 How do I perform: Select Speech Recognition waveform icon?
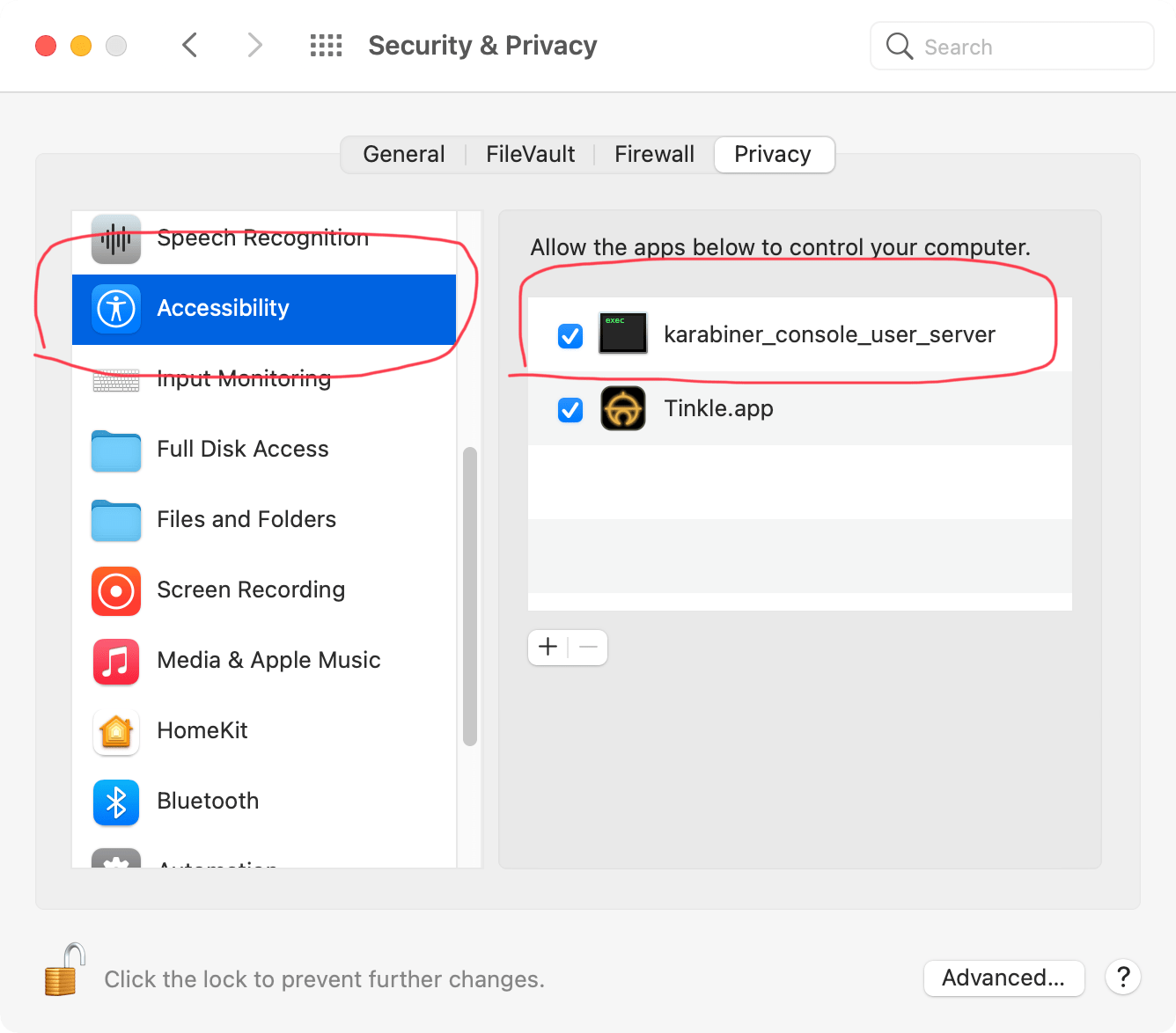point(116,238)
